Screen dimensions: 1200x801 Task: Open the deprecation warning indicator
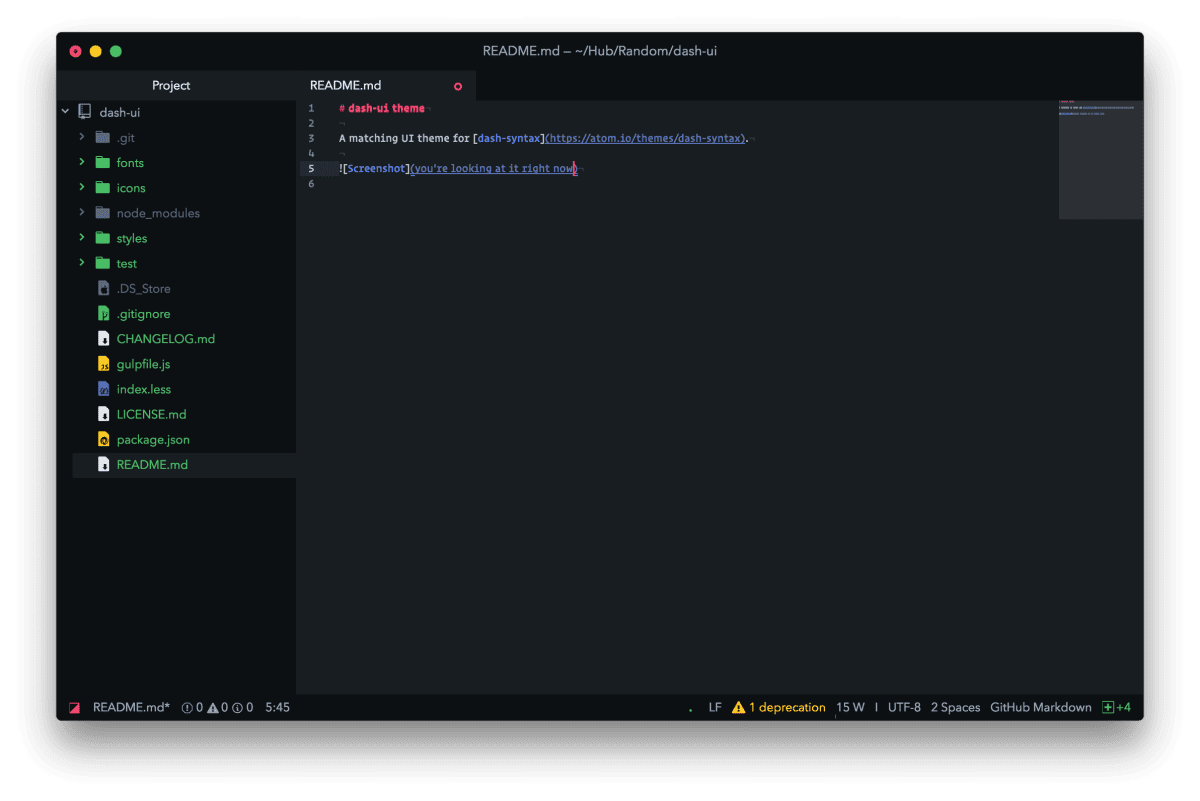(x=779, y=707)
